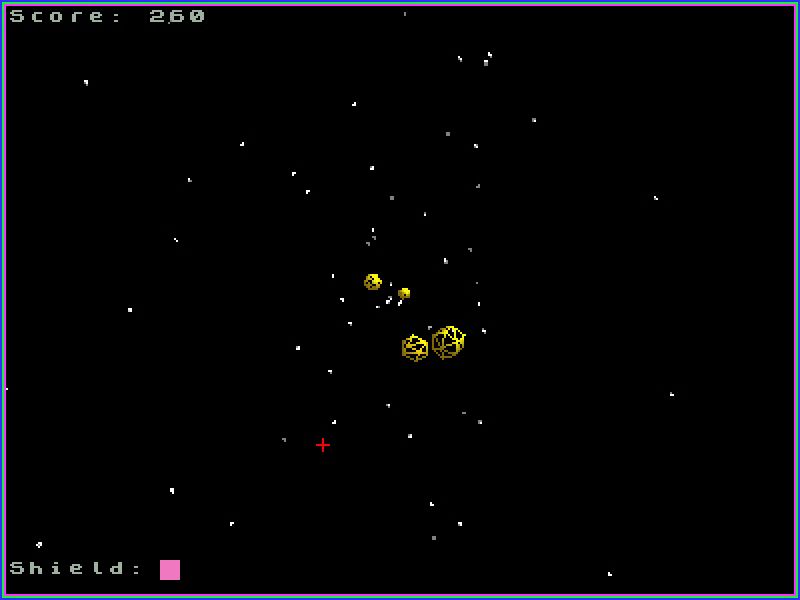
Task: Shoot the largest yellow wireframe asteroid
Action: click(x=448, y=342)
